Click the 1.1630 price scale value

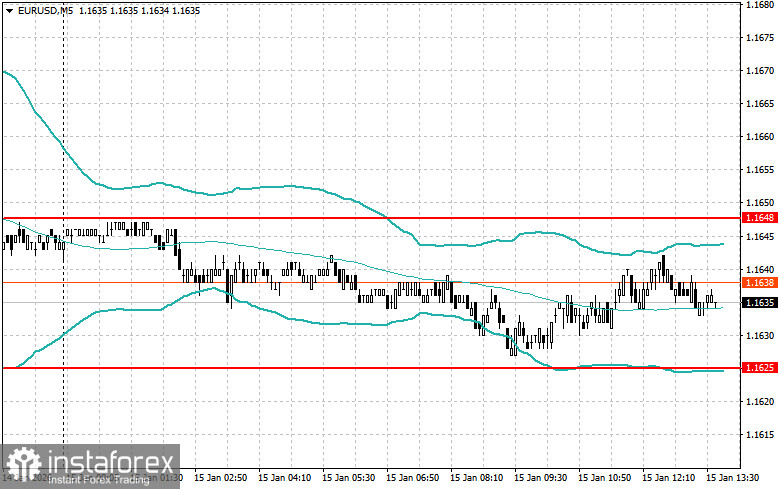[x=760, y=335]
